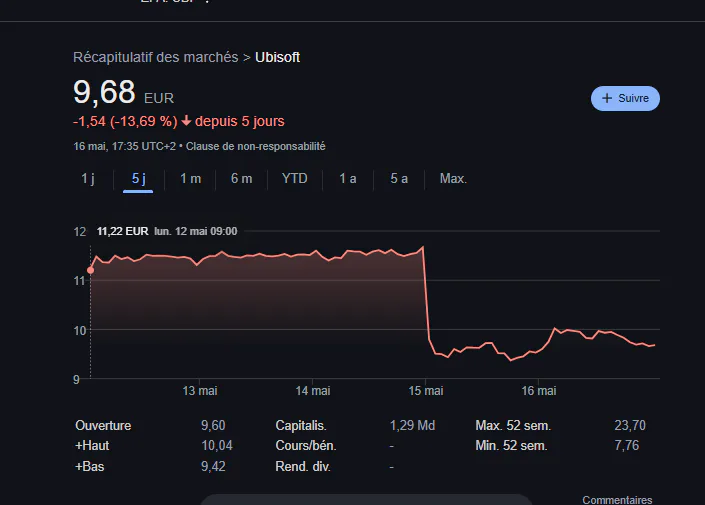The image size is (705, 505).
Task: Show the YTD range tab
Action: (x=294, y=179)
